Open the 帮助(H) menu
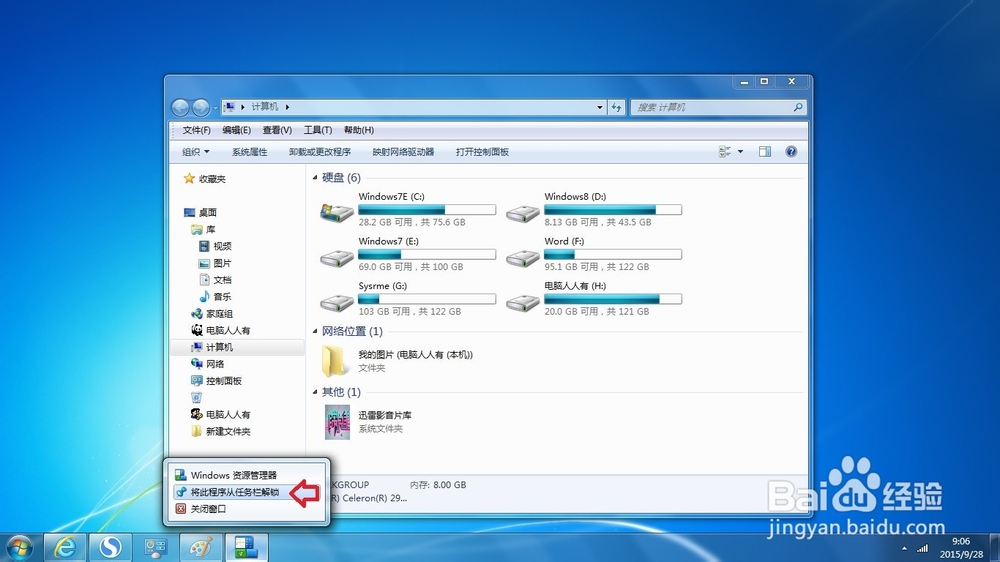Viewport: 1000px width, 562px height. tap(358, 130)
